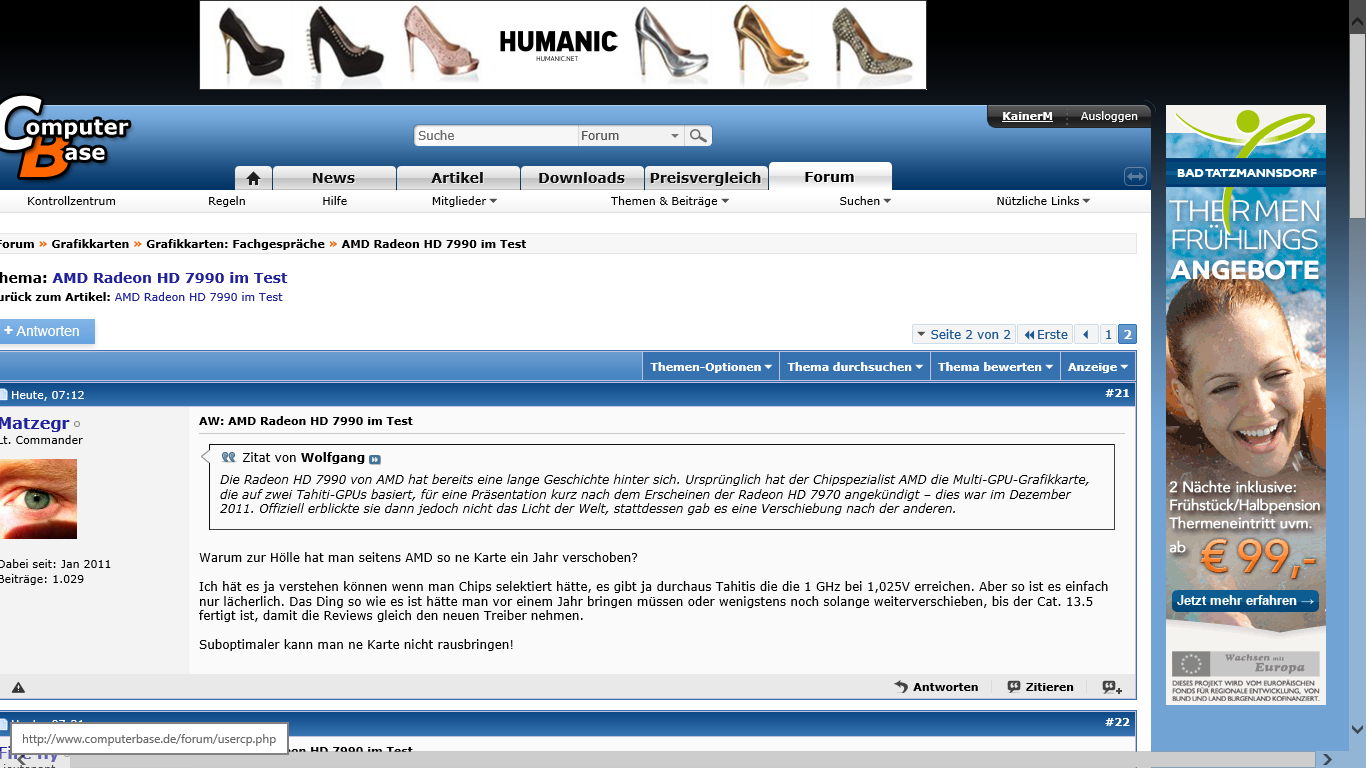The image size is (1366, 768).
Task: Click the ComputerBase logo
Action: point(65,137)
